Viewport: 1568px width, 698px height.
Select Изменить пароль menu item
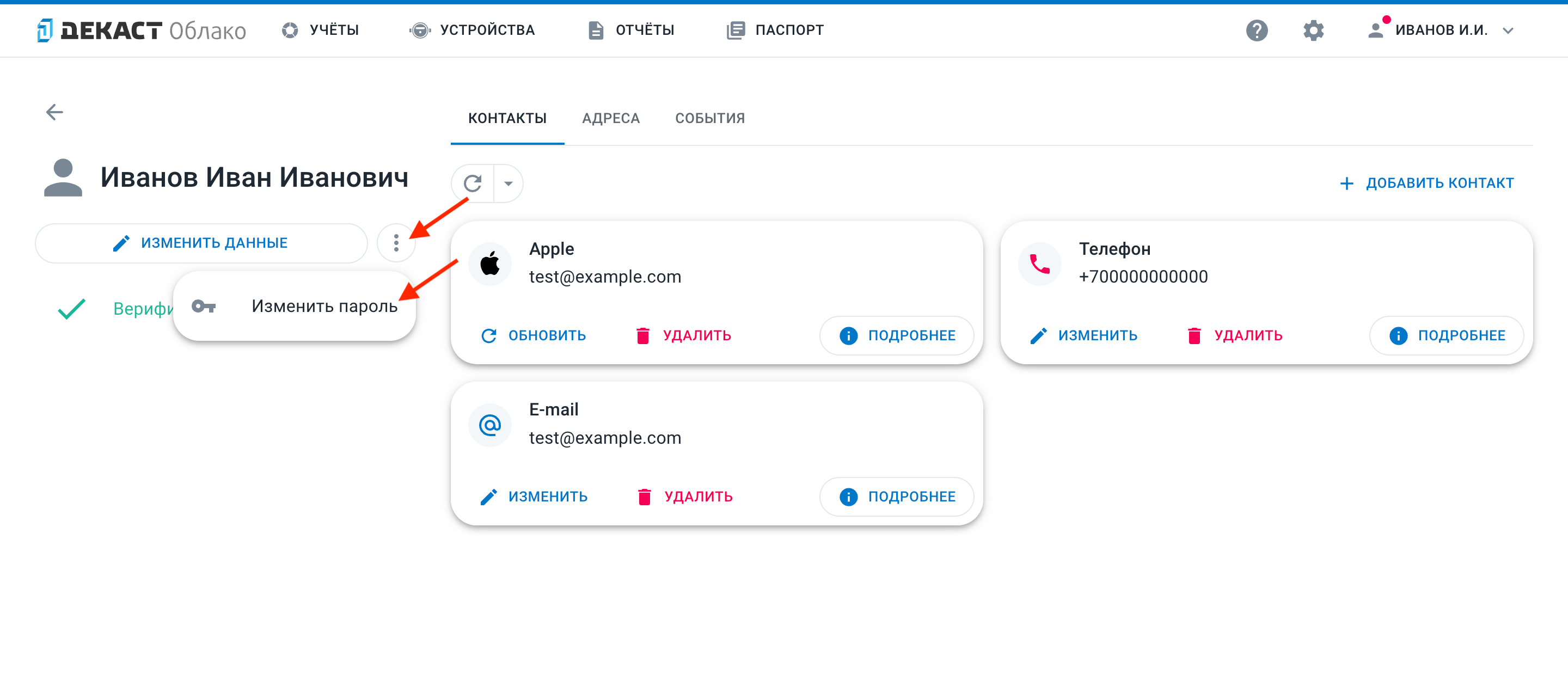(x=295, y=306)
